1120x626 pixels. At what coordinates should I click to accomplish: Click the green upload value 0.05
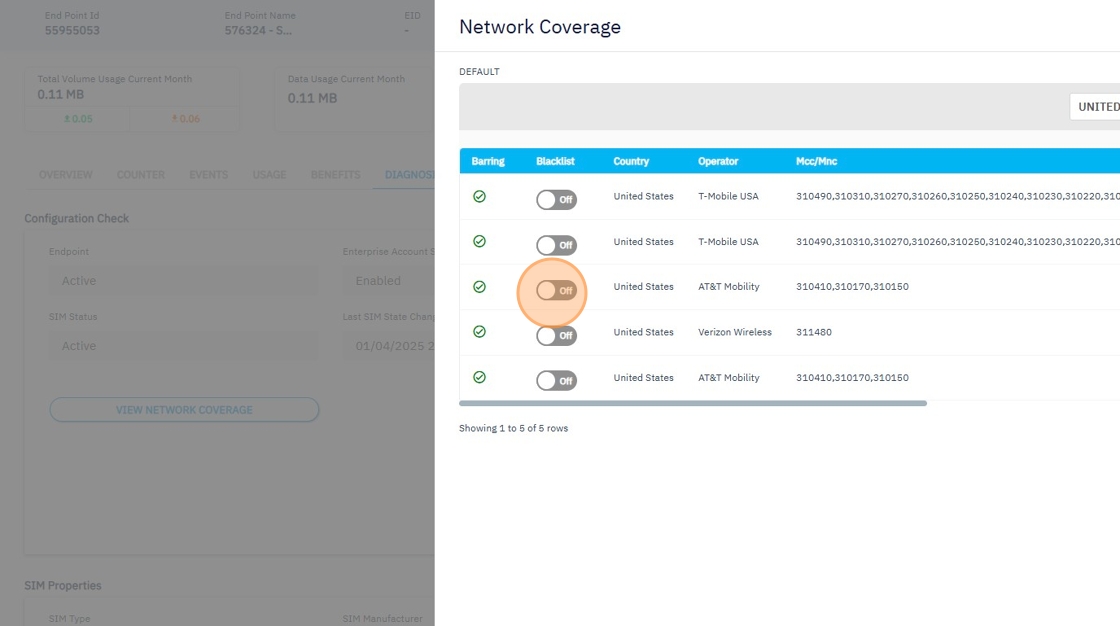pos(79,119)
